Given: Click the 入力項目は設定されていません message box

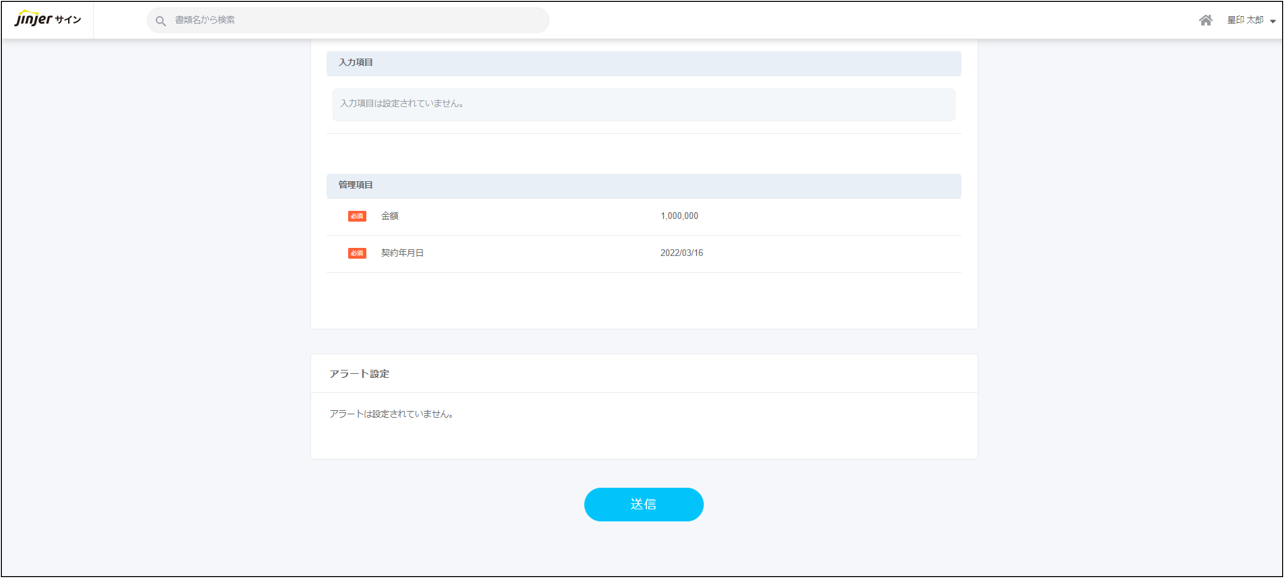Looking at the screenshot, I should (x=643, y=104).
